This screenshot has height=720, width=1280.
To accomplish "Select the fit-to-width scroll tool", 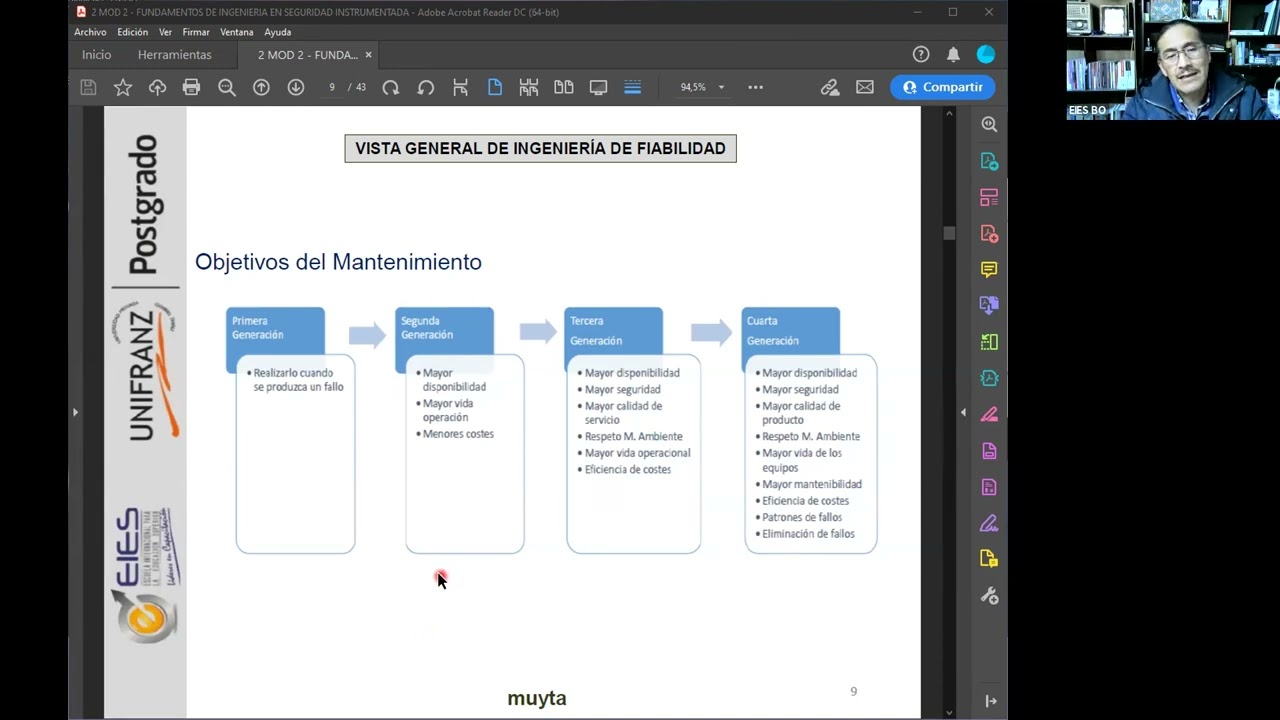I will coord(460,87).
